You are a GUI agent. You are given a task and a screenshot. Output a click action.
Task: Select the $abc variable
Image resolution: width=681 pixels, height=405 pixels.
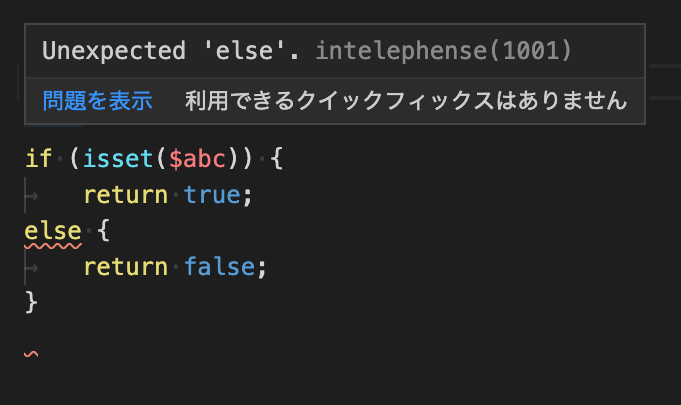click(x=198, y=159)
